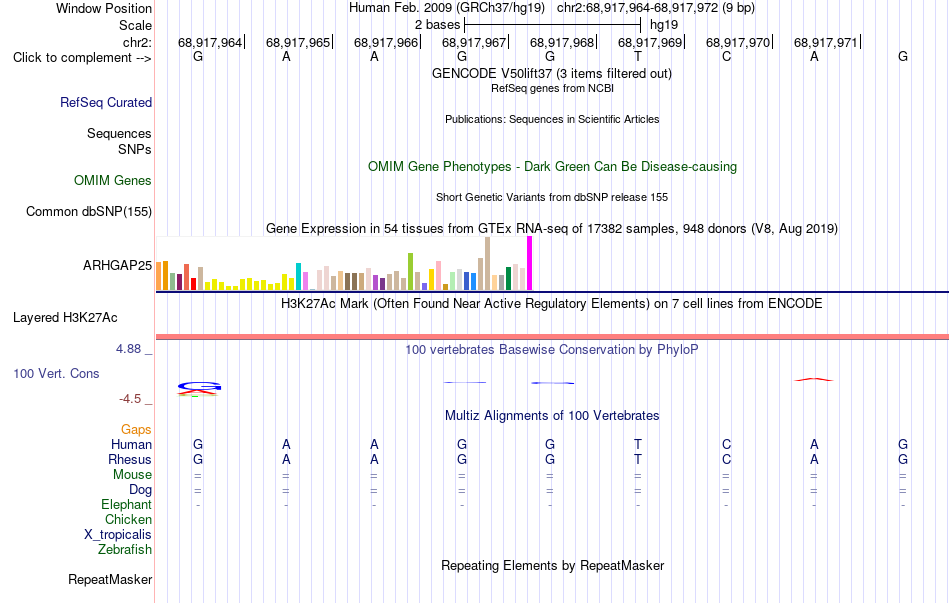Click the blue G conservation logo
Viewport: 950px width, 603px height.
click(199, 386)
